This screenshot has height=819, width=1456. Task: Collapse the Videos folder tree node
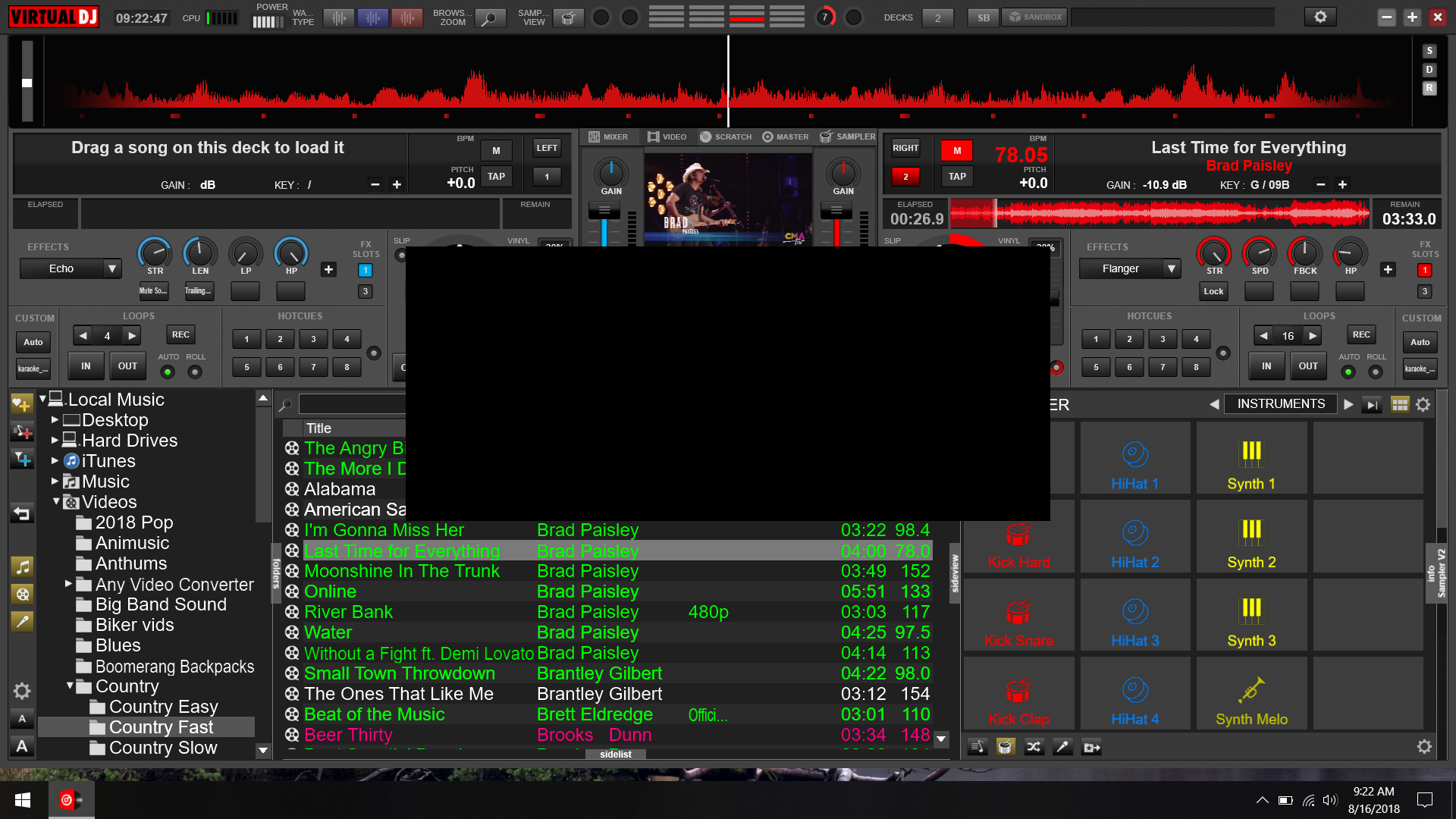coord(56,501)
